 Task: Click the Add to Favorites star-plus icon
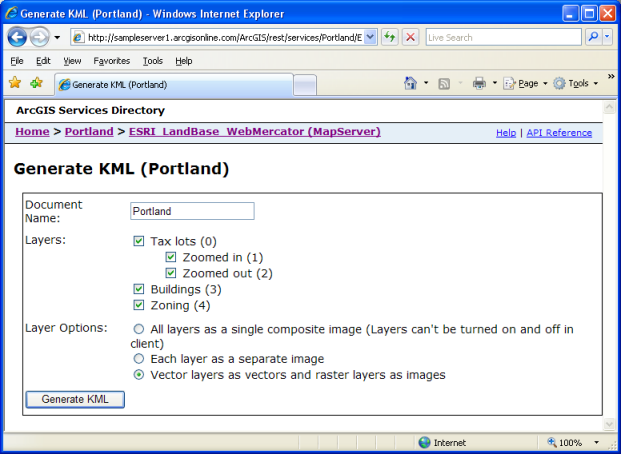click(x=36, y=83)
